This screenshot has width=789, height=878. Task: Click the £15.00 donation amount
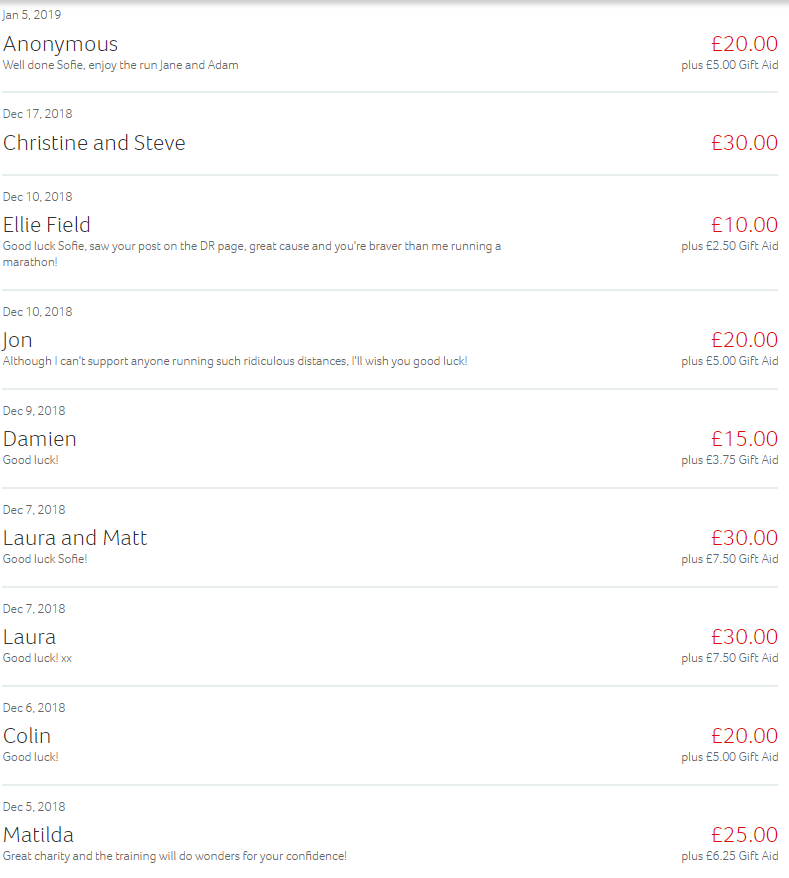[744, 439]
